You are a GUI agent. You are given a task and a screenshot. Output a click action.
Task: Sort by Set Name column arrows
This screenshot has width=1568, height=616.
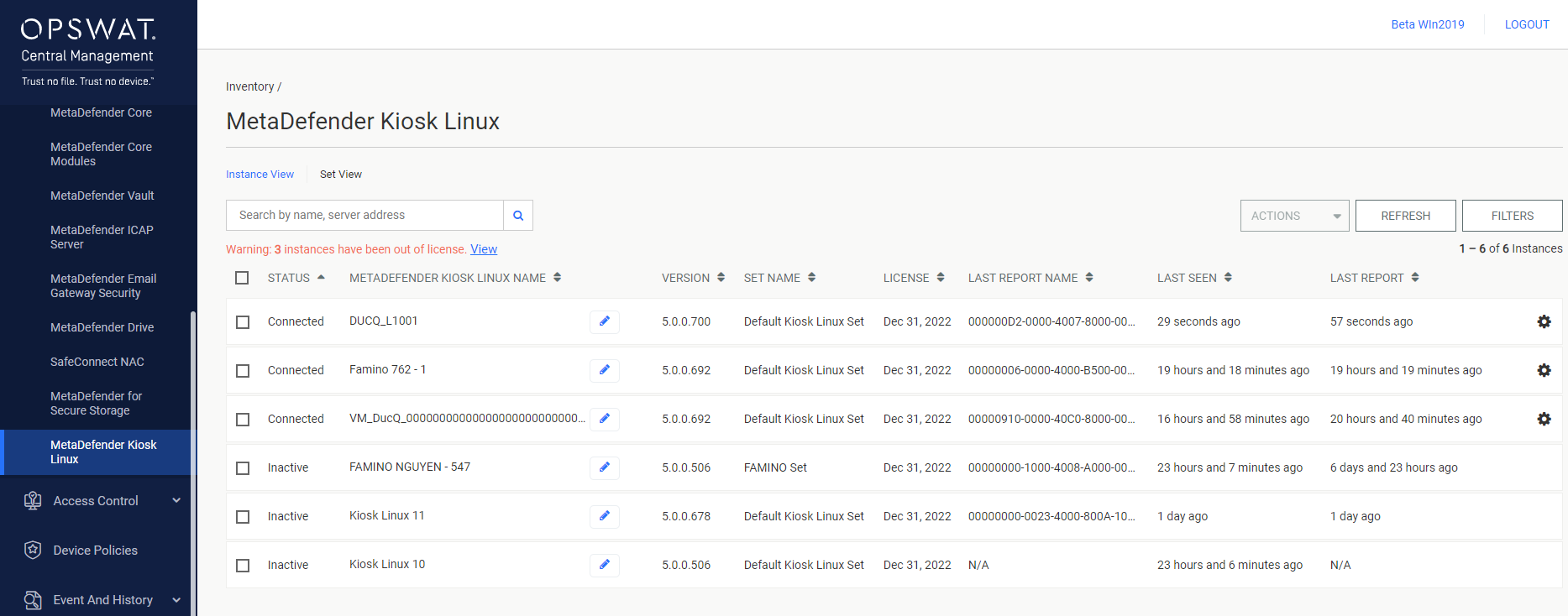pyautogui.click(x=811, y=278)
